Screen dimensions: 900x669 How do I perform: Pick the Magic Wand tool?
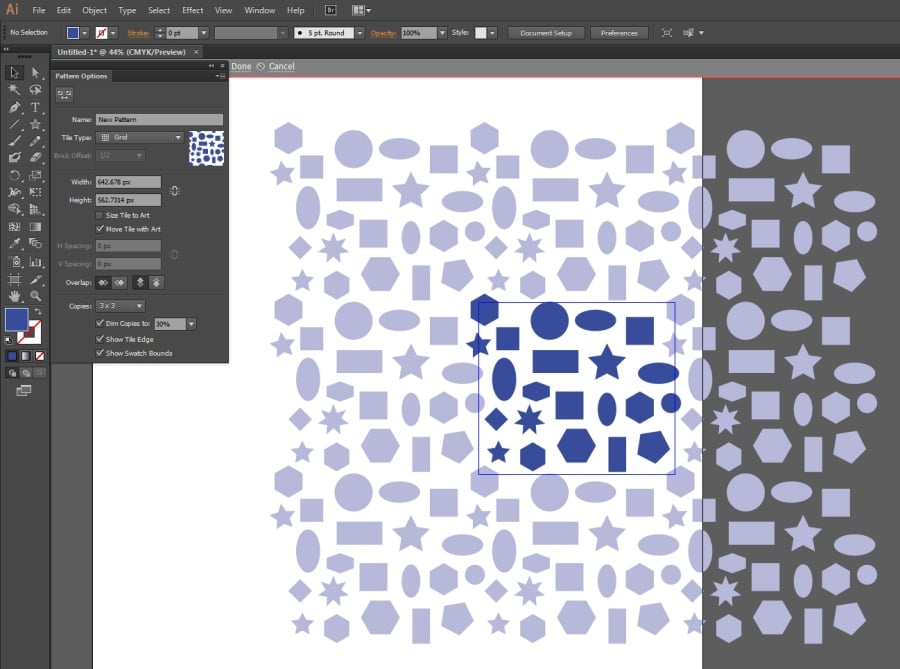(14, 90)
